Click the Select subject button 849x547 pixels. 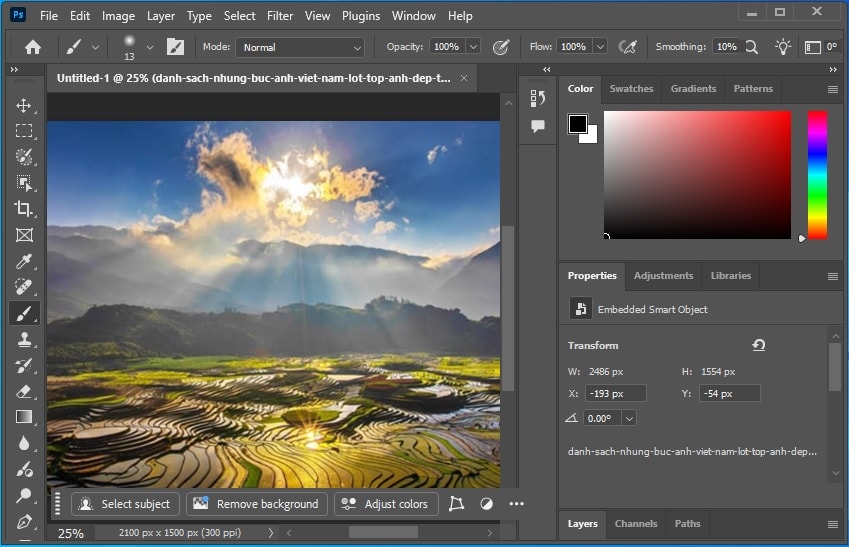click(125, 504)
